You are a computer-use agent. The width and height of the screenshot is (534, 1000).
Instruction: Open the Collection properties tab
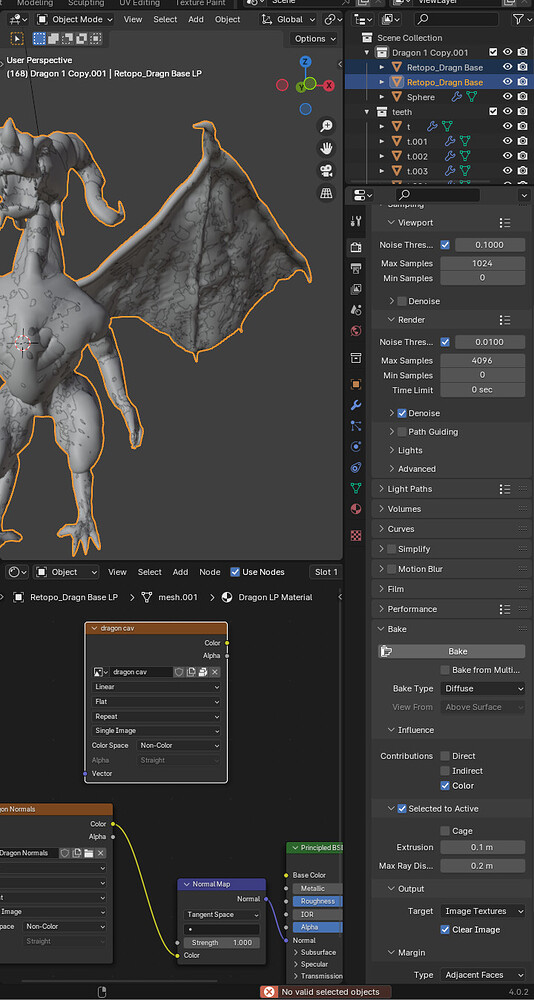coord(356,358)
